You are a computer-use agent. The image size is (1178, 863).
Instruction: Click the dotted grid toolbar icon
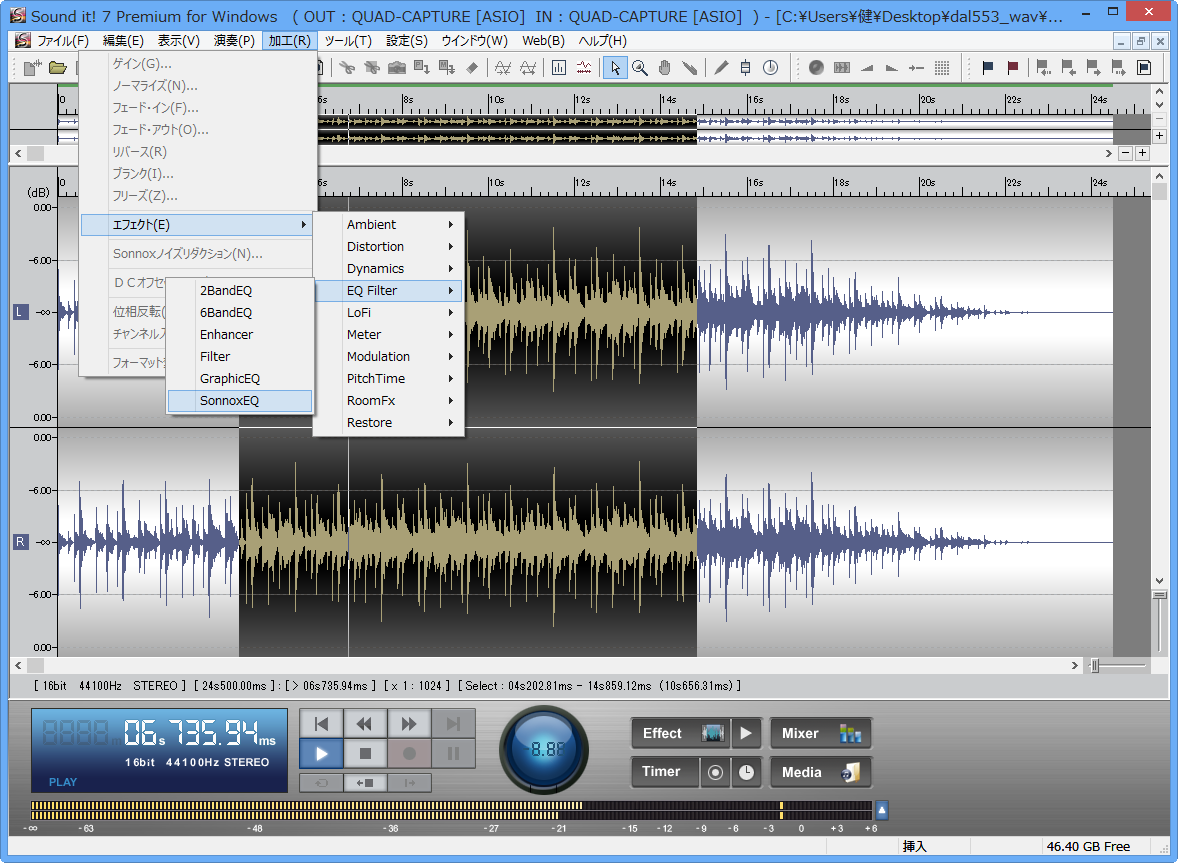[x=942, y=68]
